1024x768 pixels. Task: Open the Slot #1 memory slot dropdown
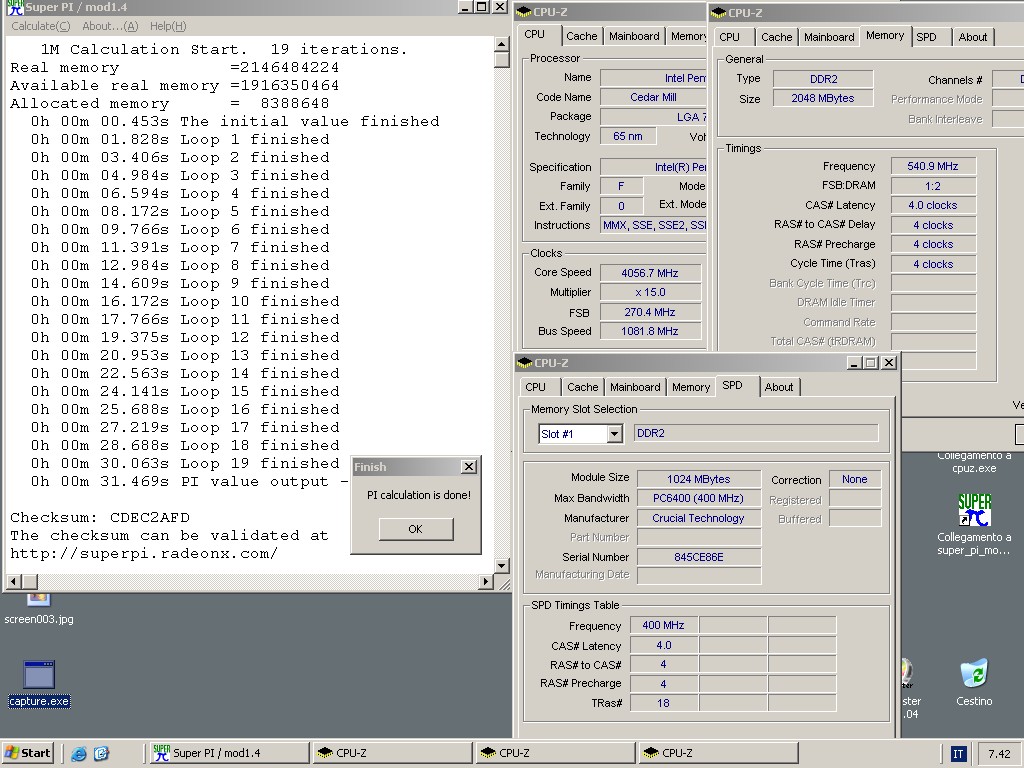(614, 434)
